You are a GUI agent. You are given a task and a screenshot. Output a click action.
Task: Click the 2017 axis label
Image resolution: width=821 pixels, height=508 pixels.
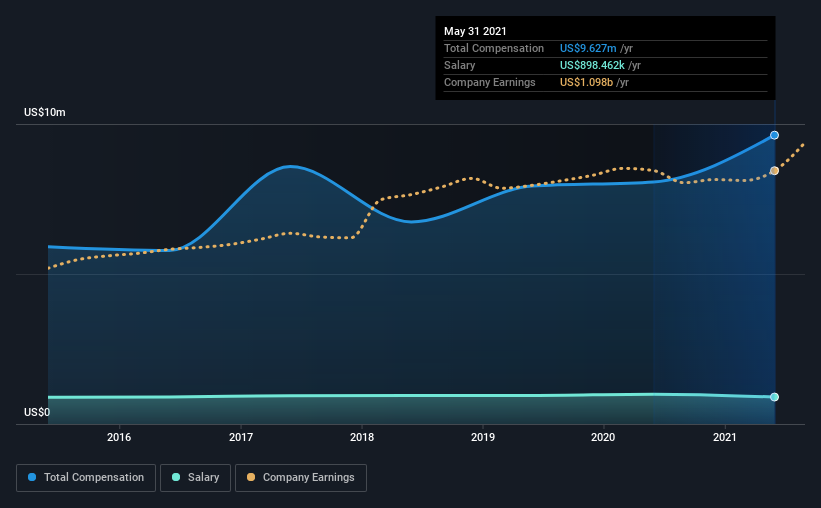coord(241,437)
